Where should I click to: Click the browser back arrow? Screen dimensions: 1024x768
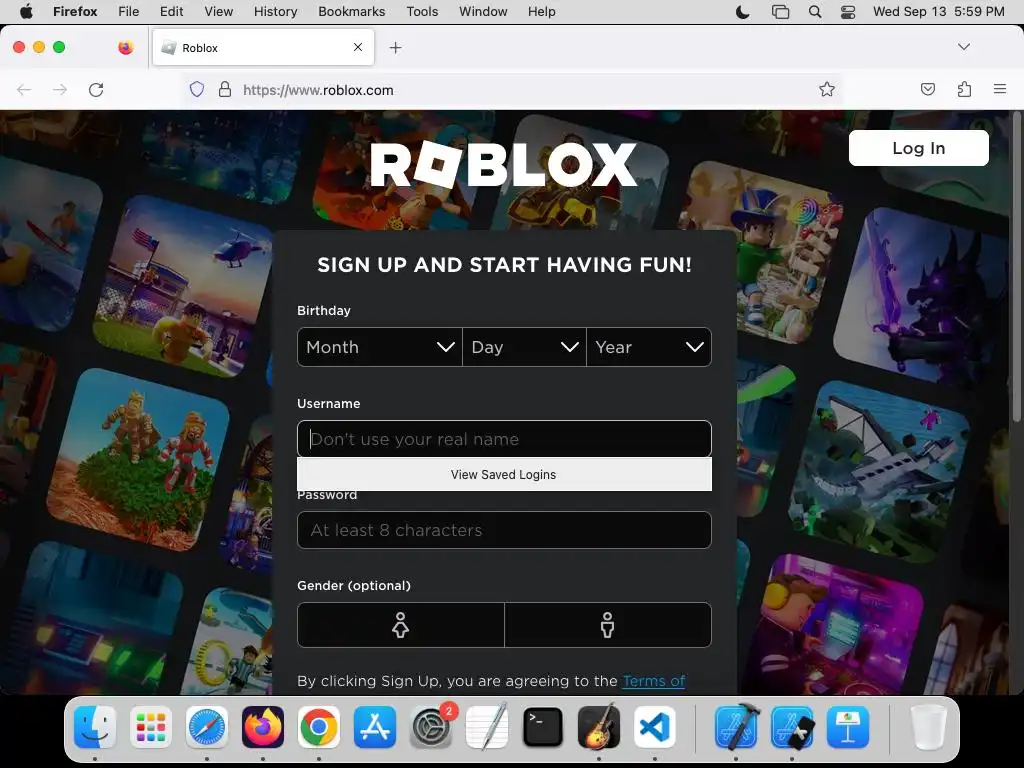(24, 89)
